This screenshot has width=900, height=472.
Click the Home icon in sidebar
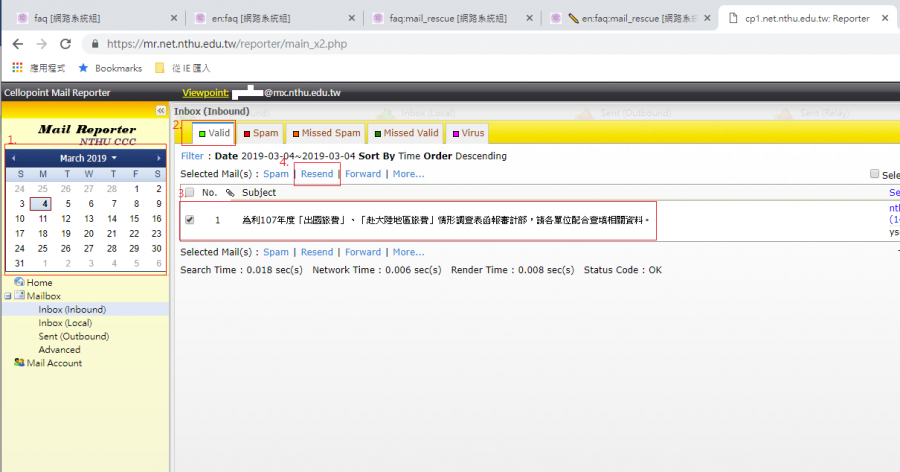click(x=19, y=283)
